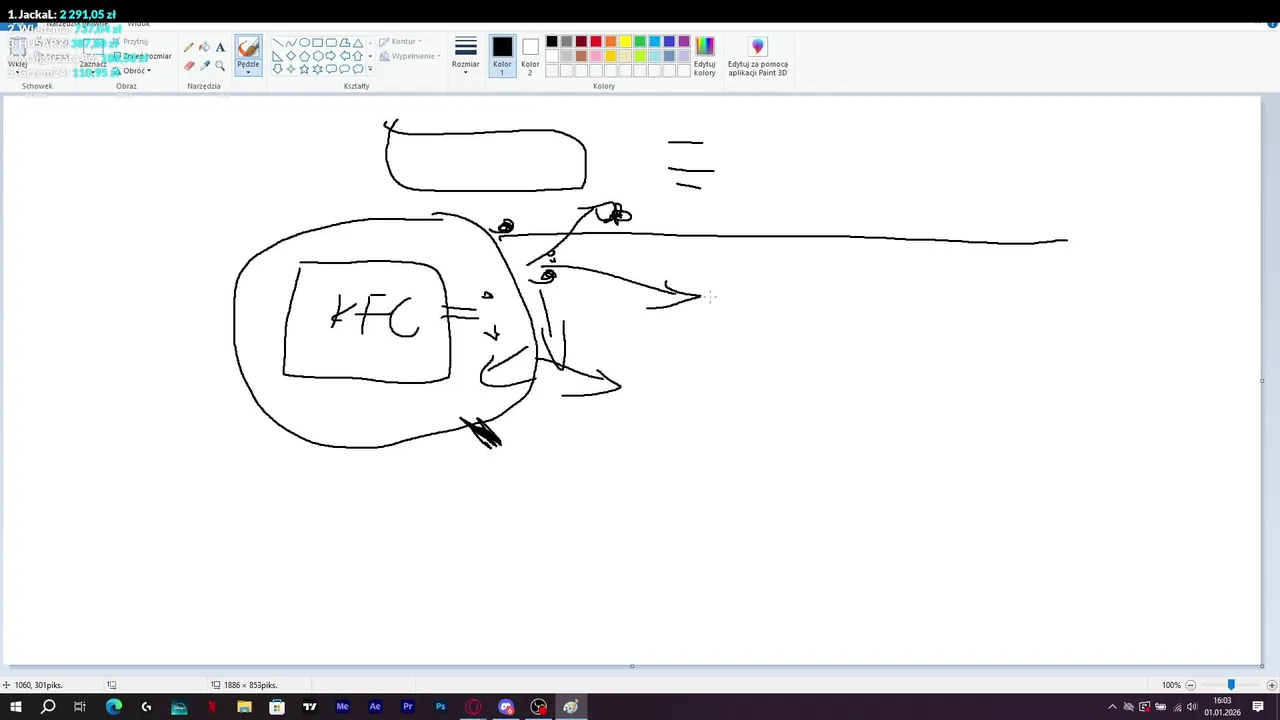Image resolution: width=1280 pixels, height=720 pixels.
Task: Select the Color picker eyedropper tool
Action: [204, 65]
